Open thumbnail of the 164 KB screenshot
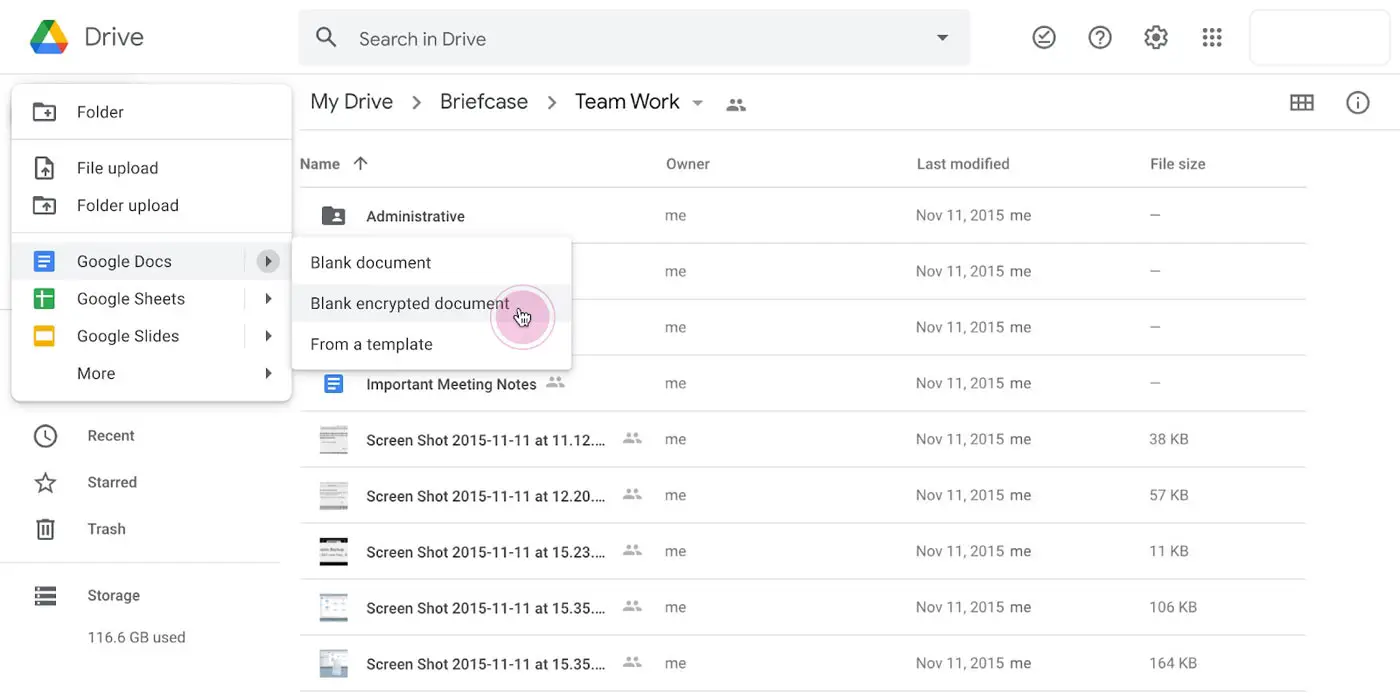1400x700 pixels. coord(333,663)
